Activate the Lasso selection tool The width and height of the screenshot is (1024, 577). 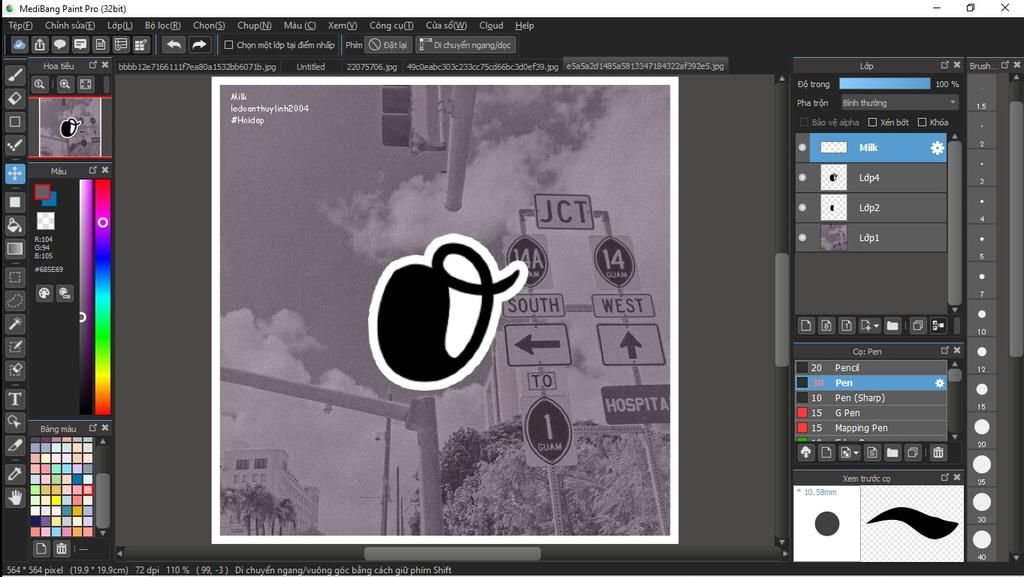coord(15,301)
